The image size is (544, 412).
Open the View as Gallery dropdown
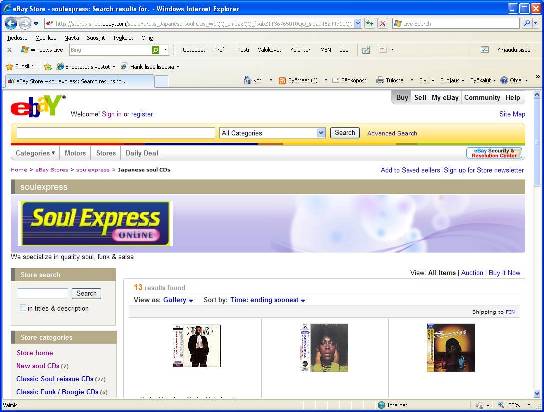click(x=178, y=300)
